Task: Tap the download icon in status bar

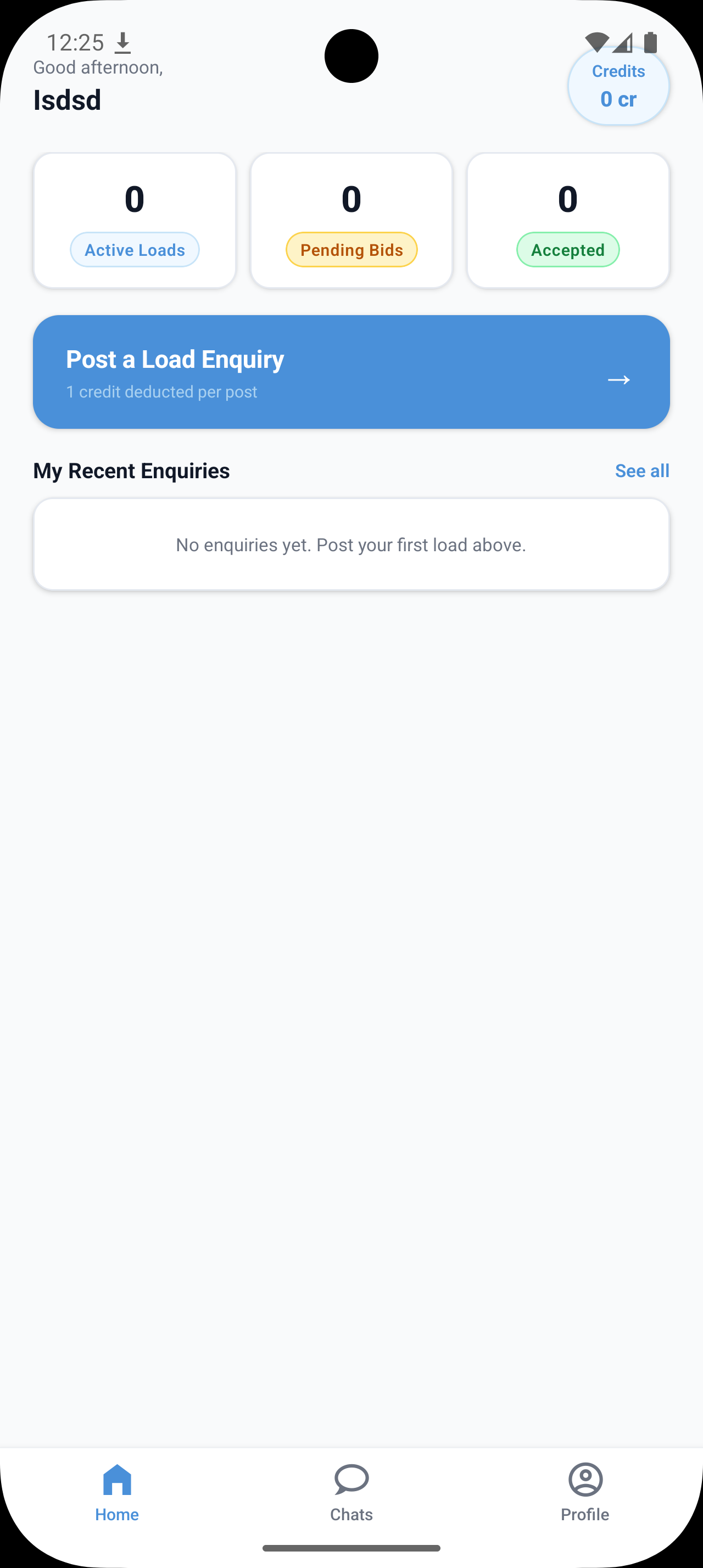Action: pyautogui.click(x=123, y=43)
